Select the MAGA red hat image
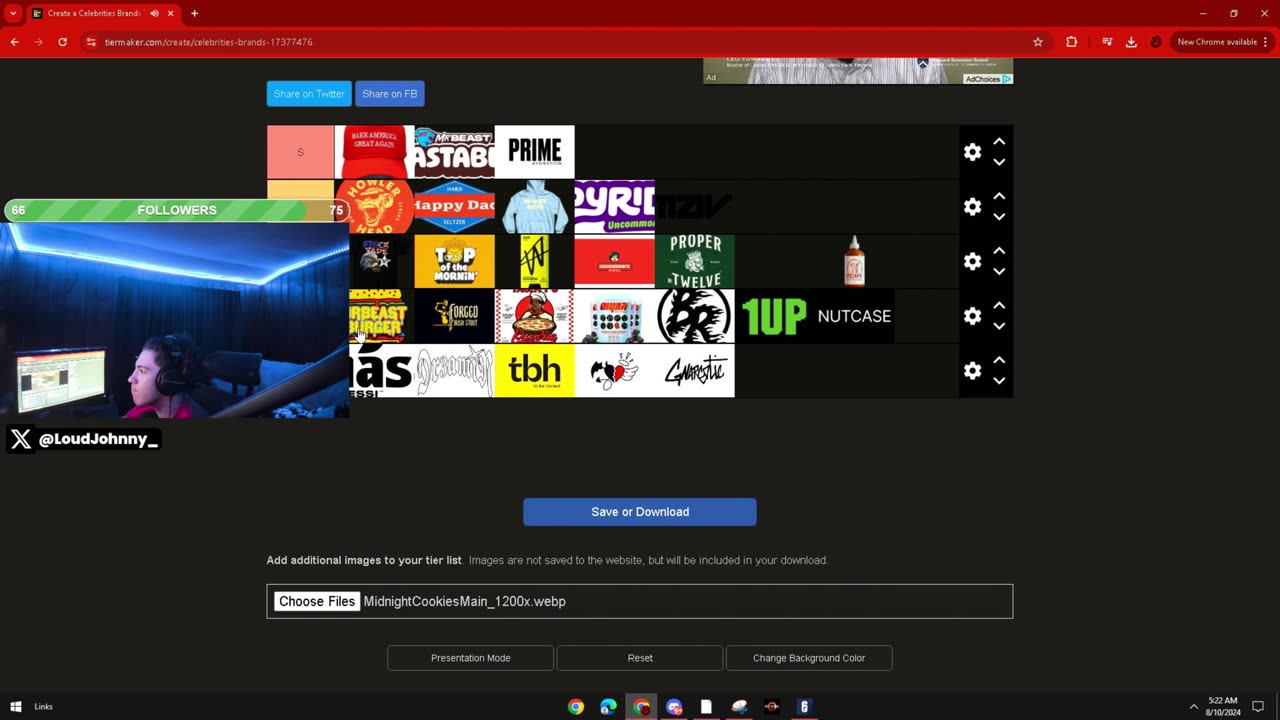This screenshot has width=1280, height=720. pyautogui.click(x=374, y=152)
